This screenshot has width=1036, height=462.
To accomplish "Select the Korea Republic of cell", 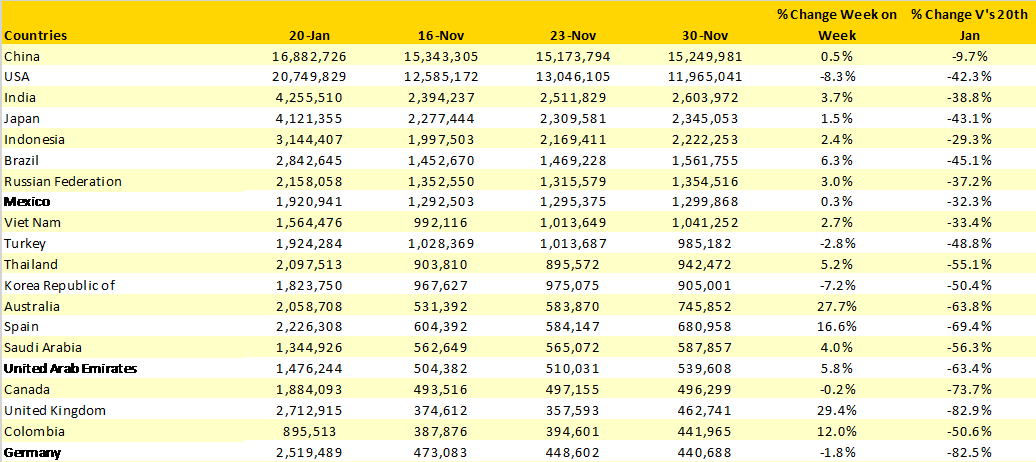I will [60, 286].
